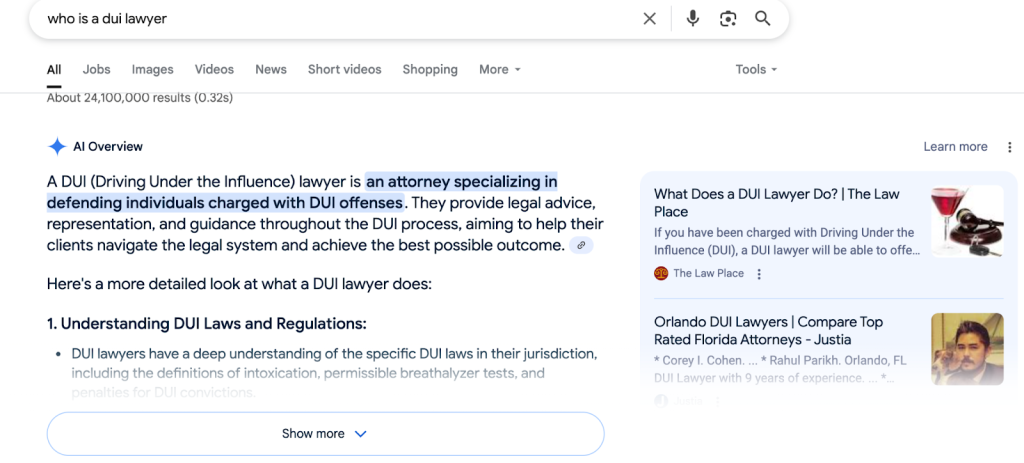
Task: Click the Learn more link
Action: point(955,147)
